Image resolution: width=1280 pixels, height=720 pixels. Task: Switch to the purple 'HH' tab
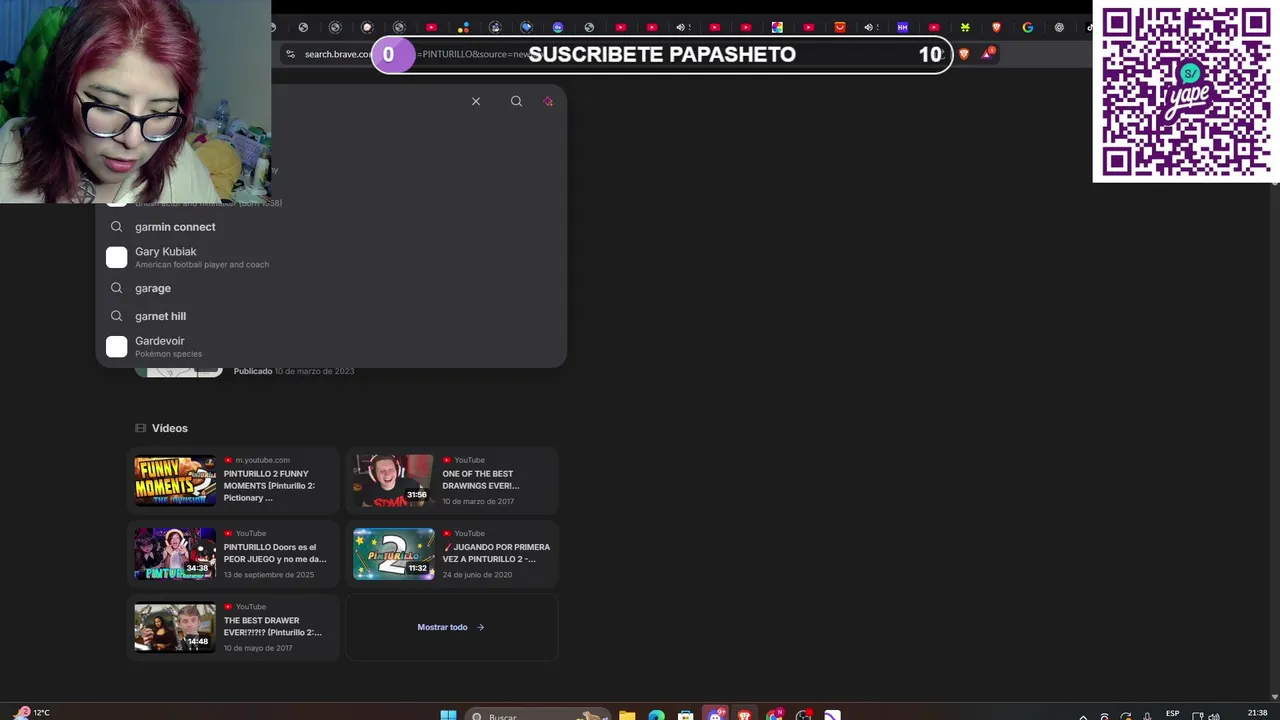tap(903, 27)
